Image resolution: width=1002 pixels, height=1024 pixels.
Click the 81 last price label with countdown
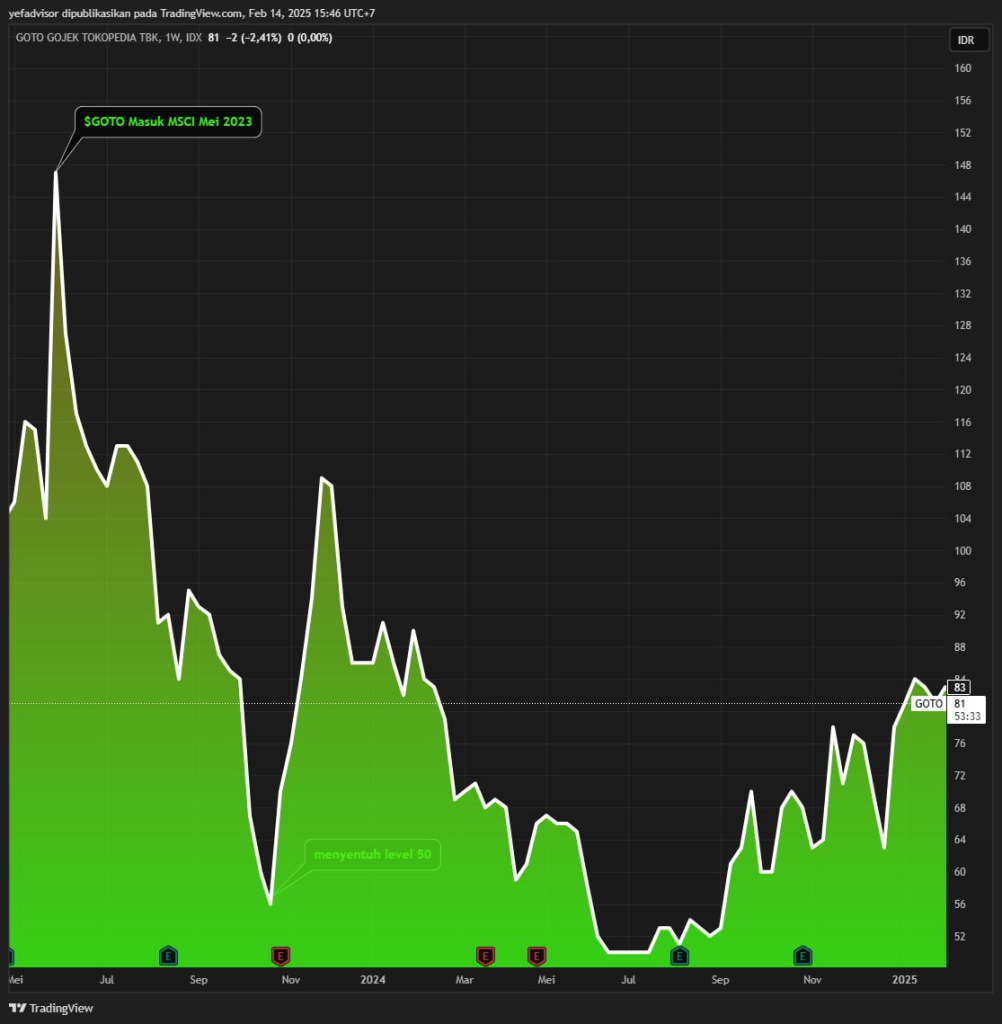point(966,710)
